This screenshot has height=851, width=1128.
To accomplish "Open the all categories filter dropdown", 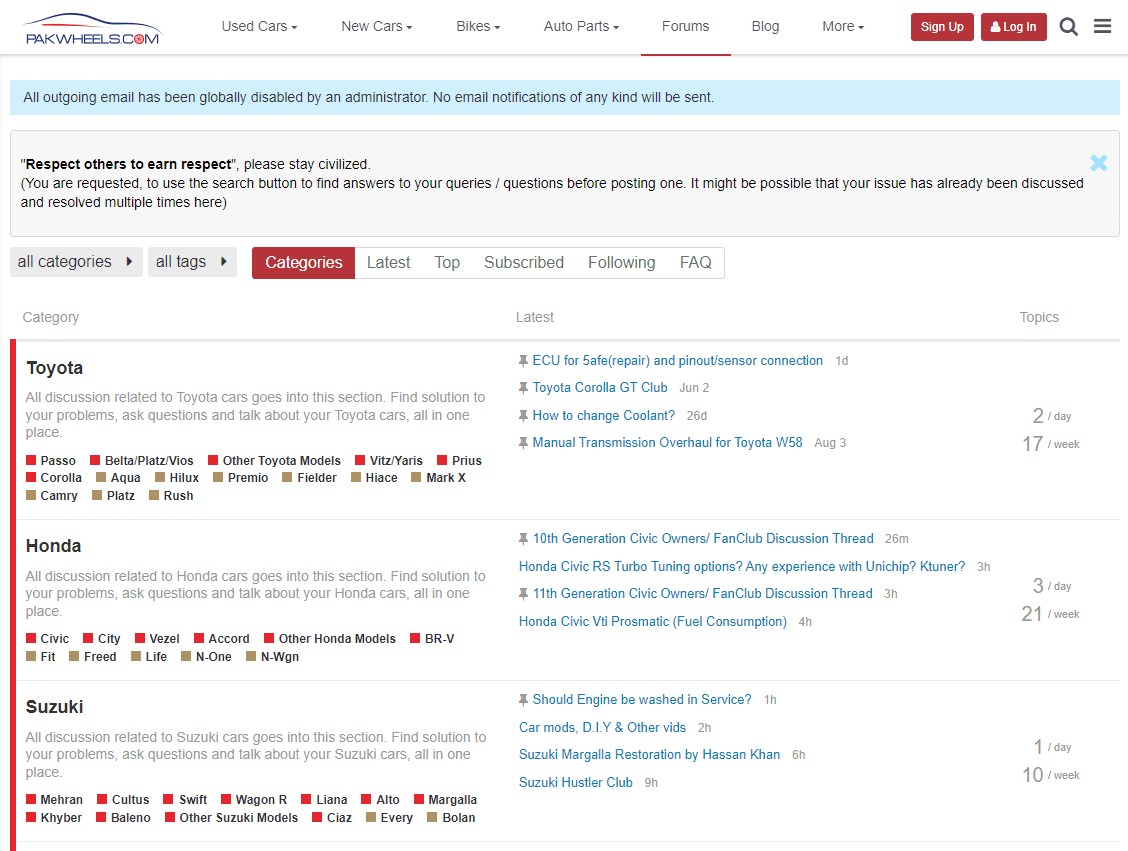I will (76, 262).
